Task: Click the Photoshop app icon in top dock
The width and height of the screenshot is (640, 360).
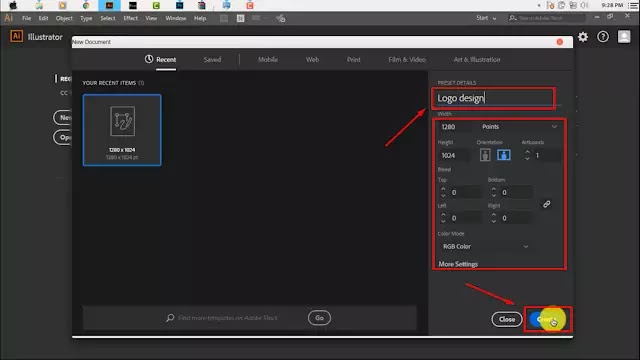Action: 180,5
